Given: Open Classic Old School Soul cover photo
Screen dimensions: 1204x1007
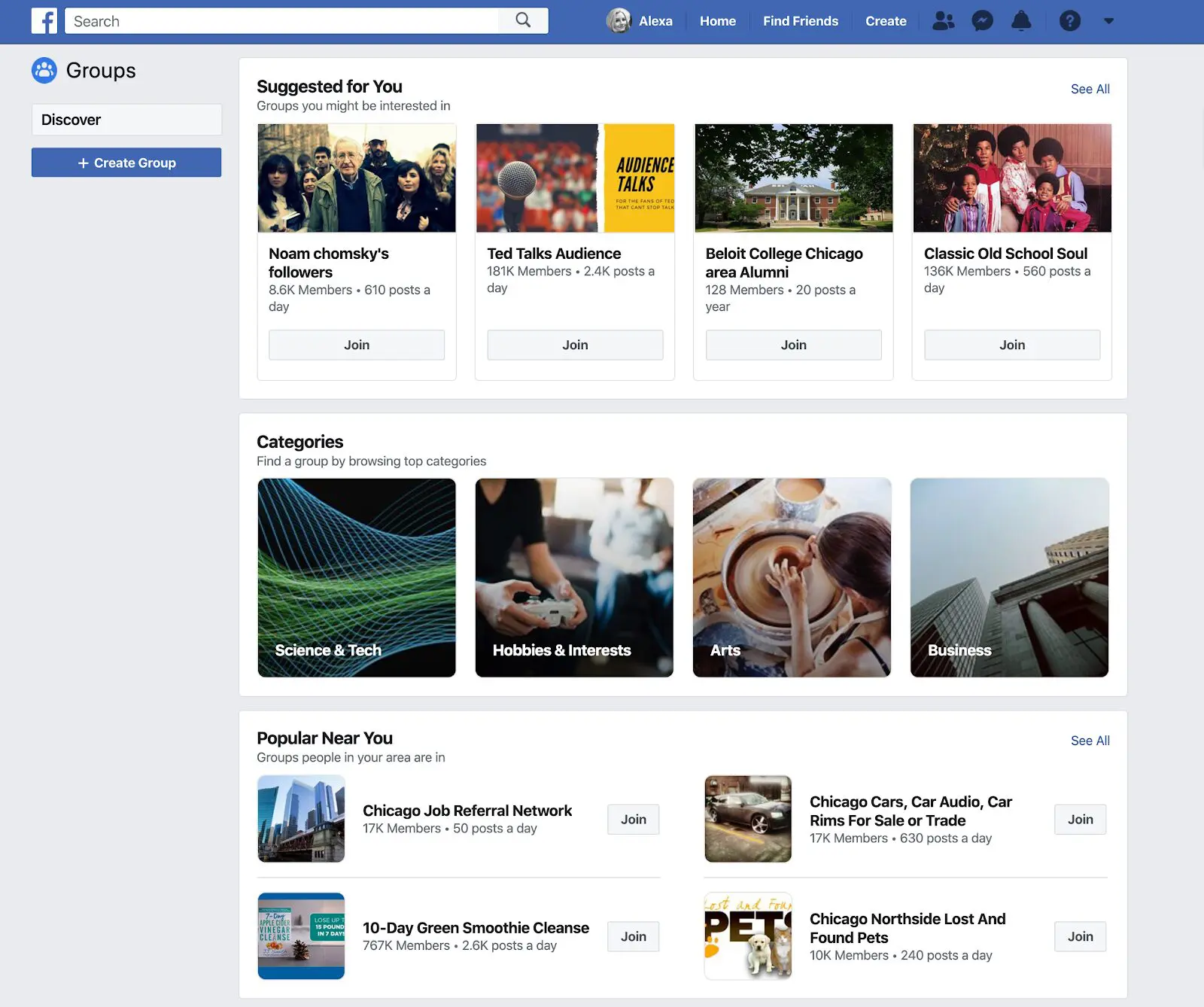Looking at the screenshot, I should tap(1012, 178).
